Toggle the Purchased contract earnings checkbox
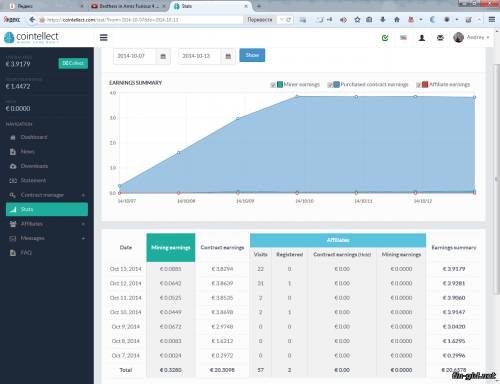 [330, 85]
